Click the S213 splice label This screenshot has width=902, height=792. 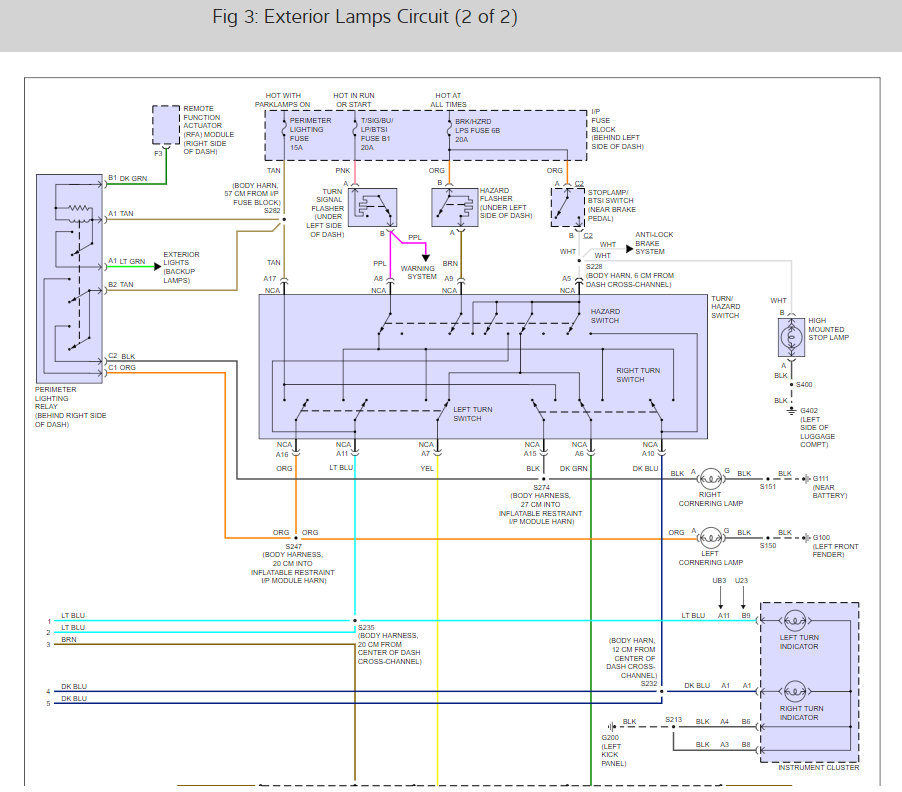pyautogui.click(x=674, y=720)
